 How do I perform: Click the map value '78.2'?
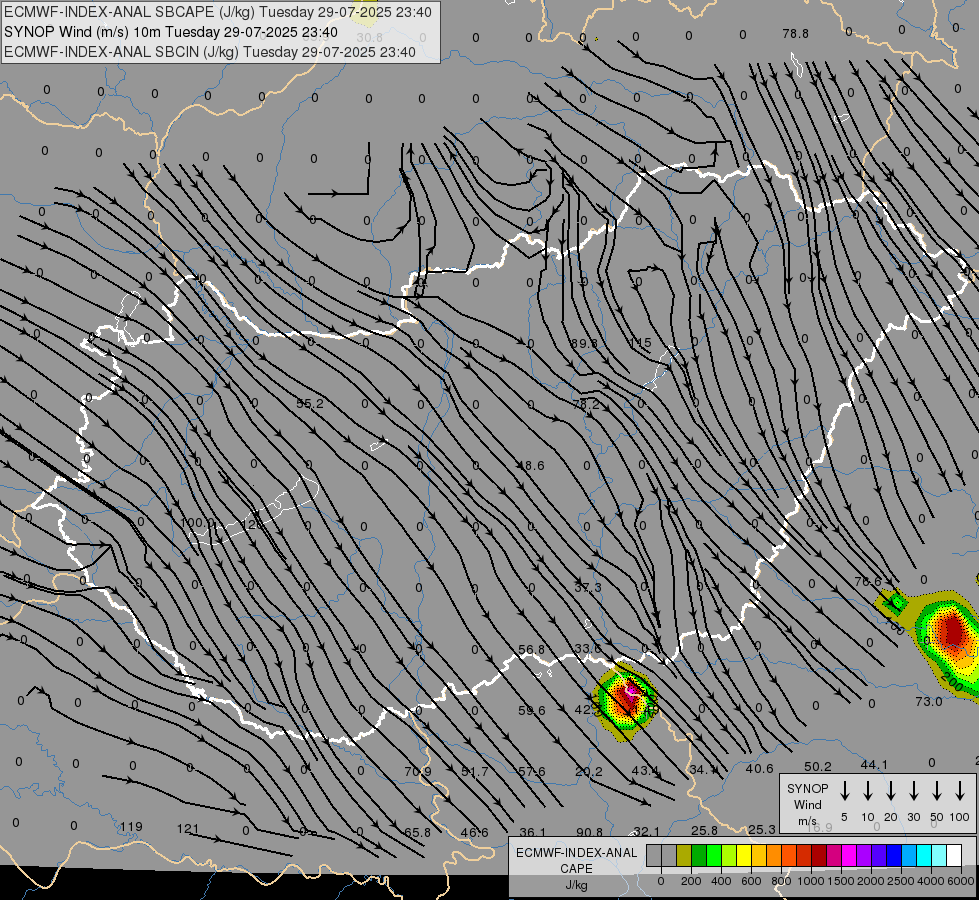pyautogui.click(x=586, y=404)
